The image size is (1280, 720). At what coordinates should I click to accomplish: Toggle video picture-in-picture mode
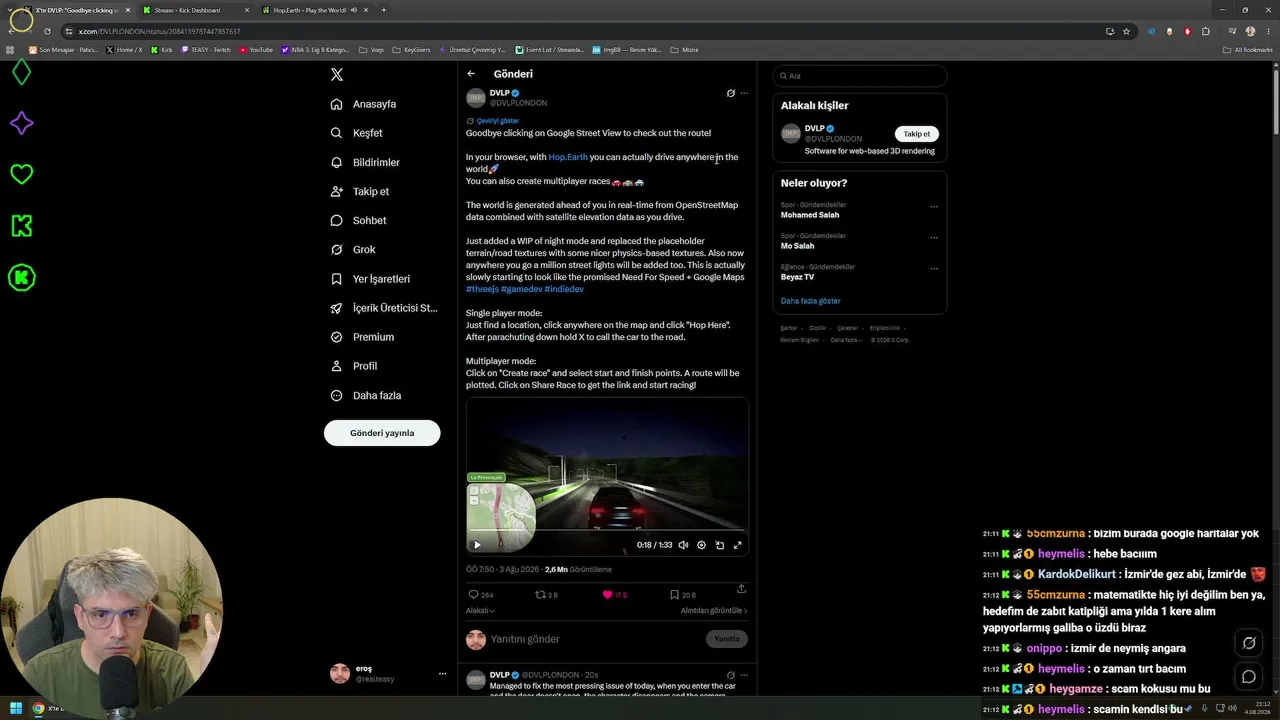(x=719, y=545)
